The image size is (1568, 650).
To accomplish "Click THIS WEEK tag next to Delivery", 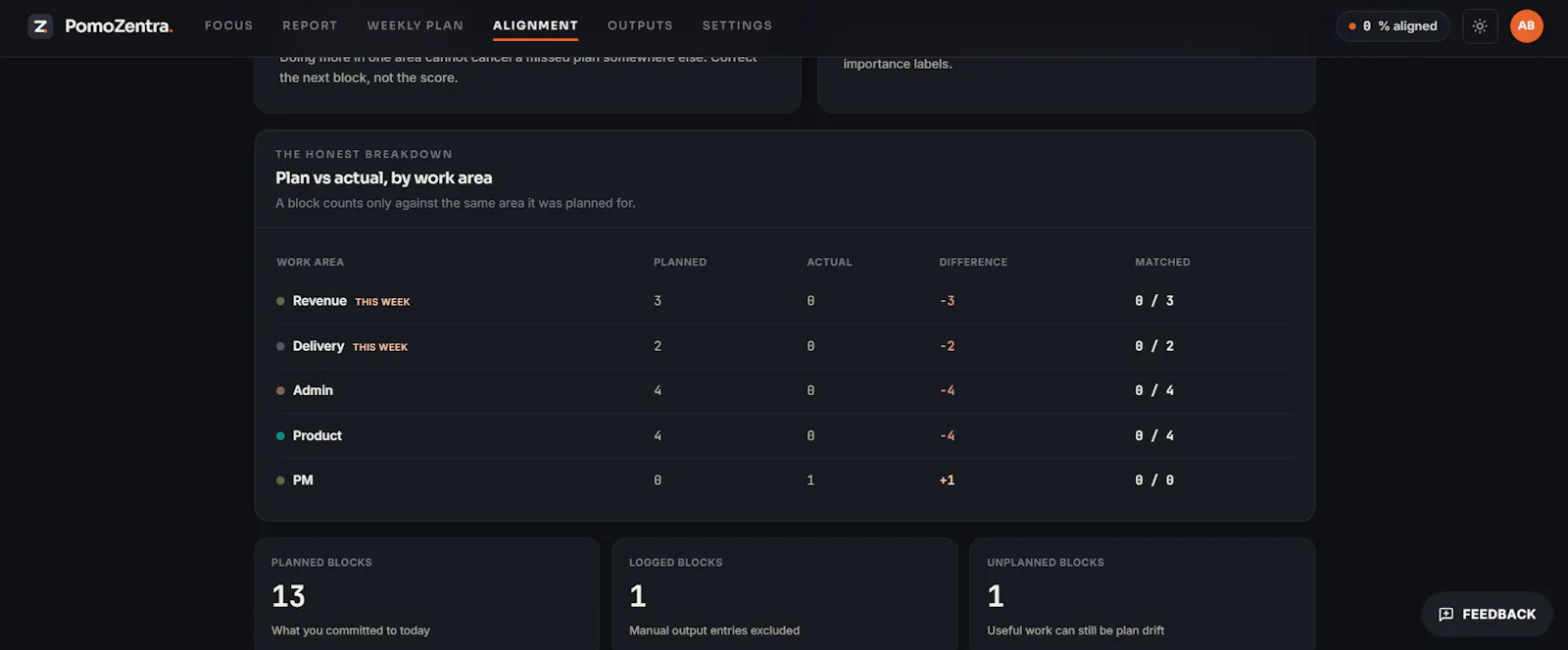I will (x=380, y=347).
